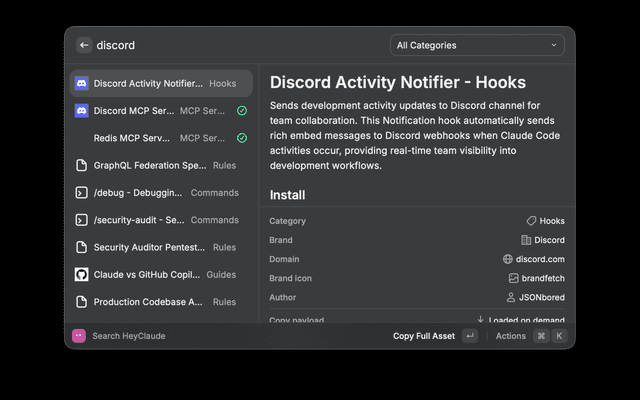Viewport: 640px width, 400px height.
Task: Click the K key badge
Action: click(559, 336)
